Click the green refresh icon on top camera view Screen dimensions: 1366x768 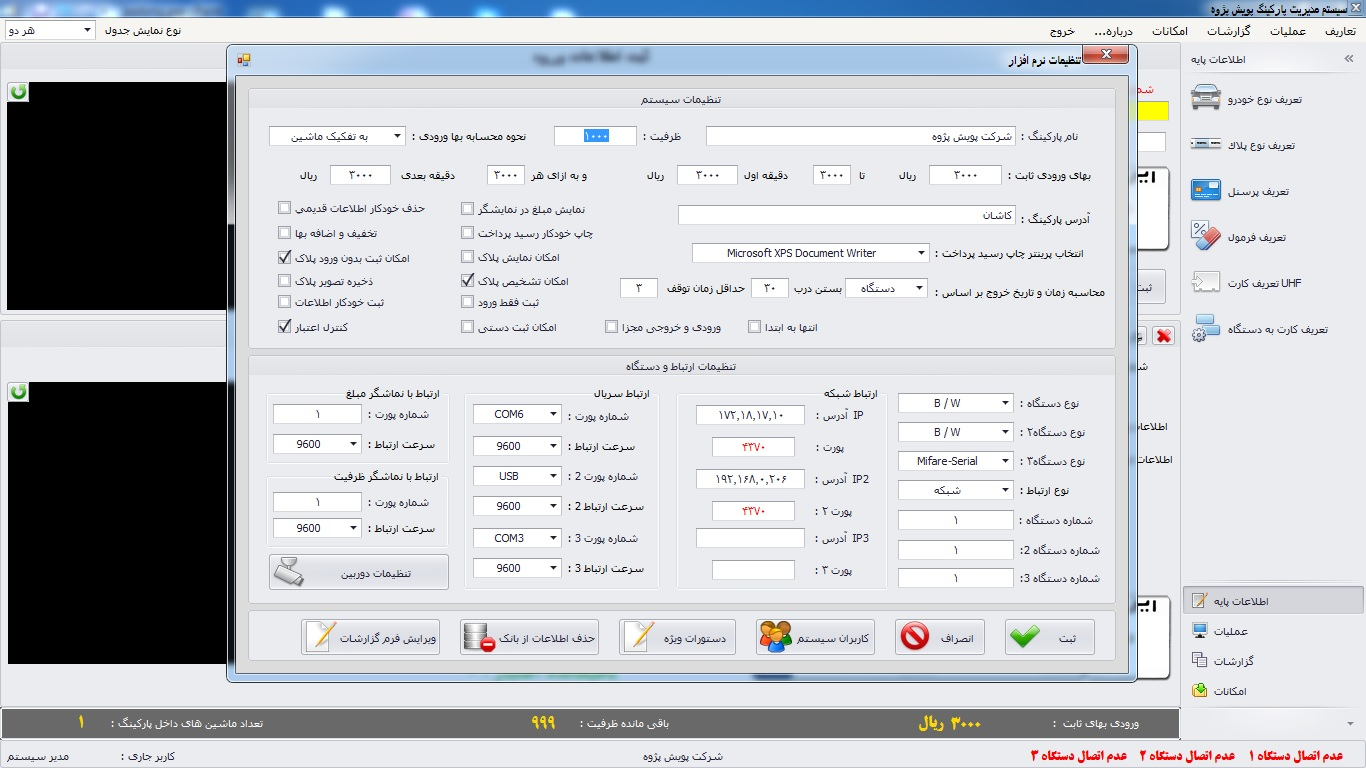[19, 92]
